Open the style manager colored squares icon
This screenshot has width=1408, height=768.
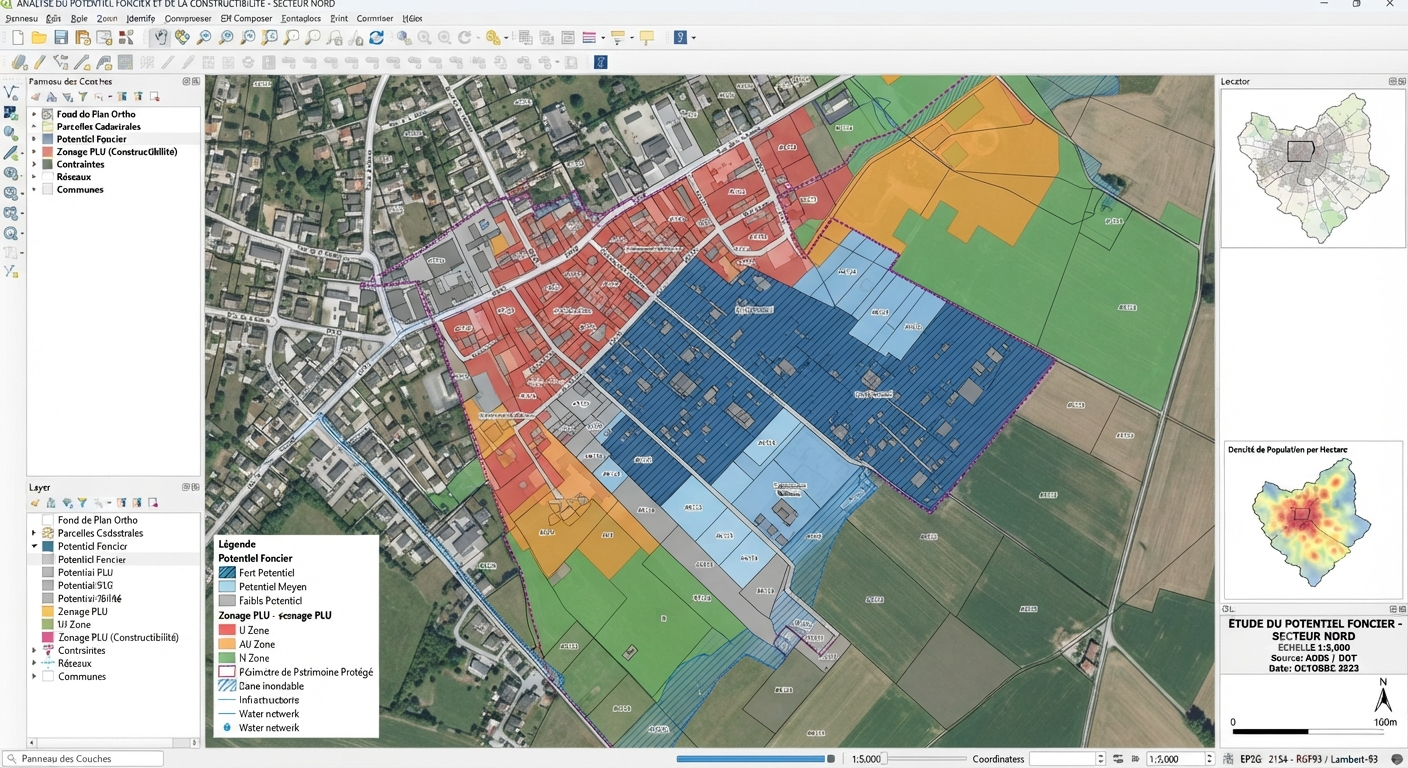pos(126,38)
